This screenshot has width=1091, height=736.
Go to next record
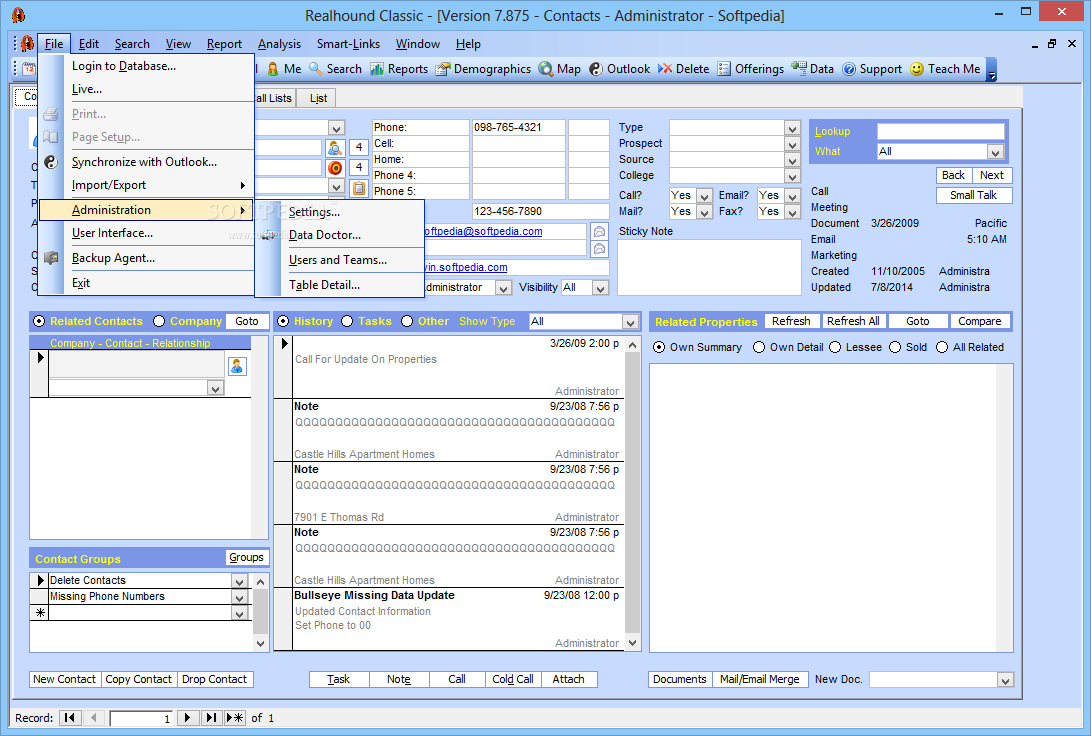[x=187, y=718]
